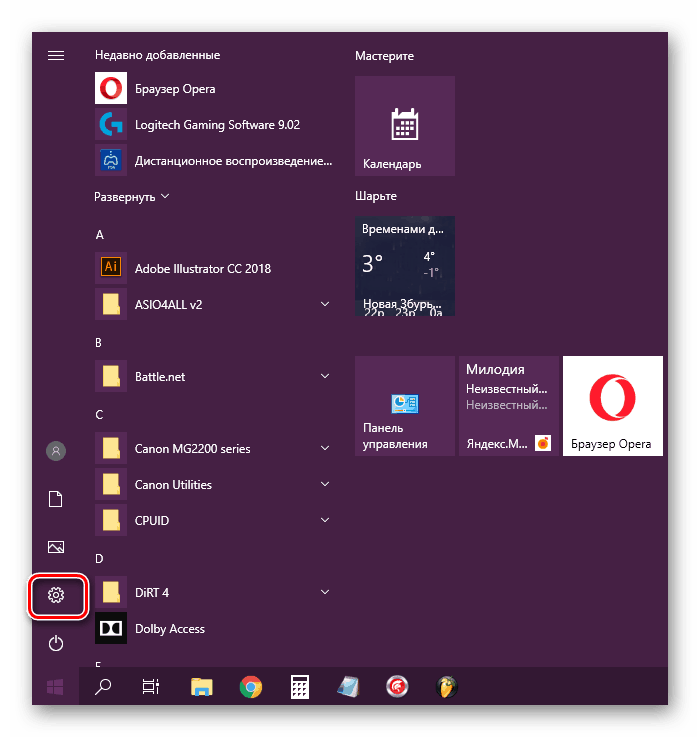
Task: Launch Google Chrome from the taskbar
Action: pos(251,687)
